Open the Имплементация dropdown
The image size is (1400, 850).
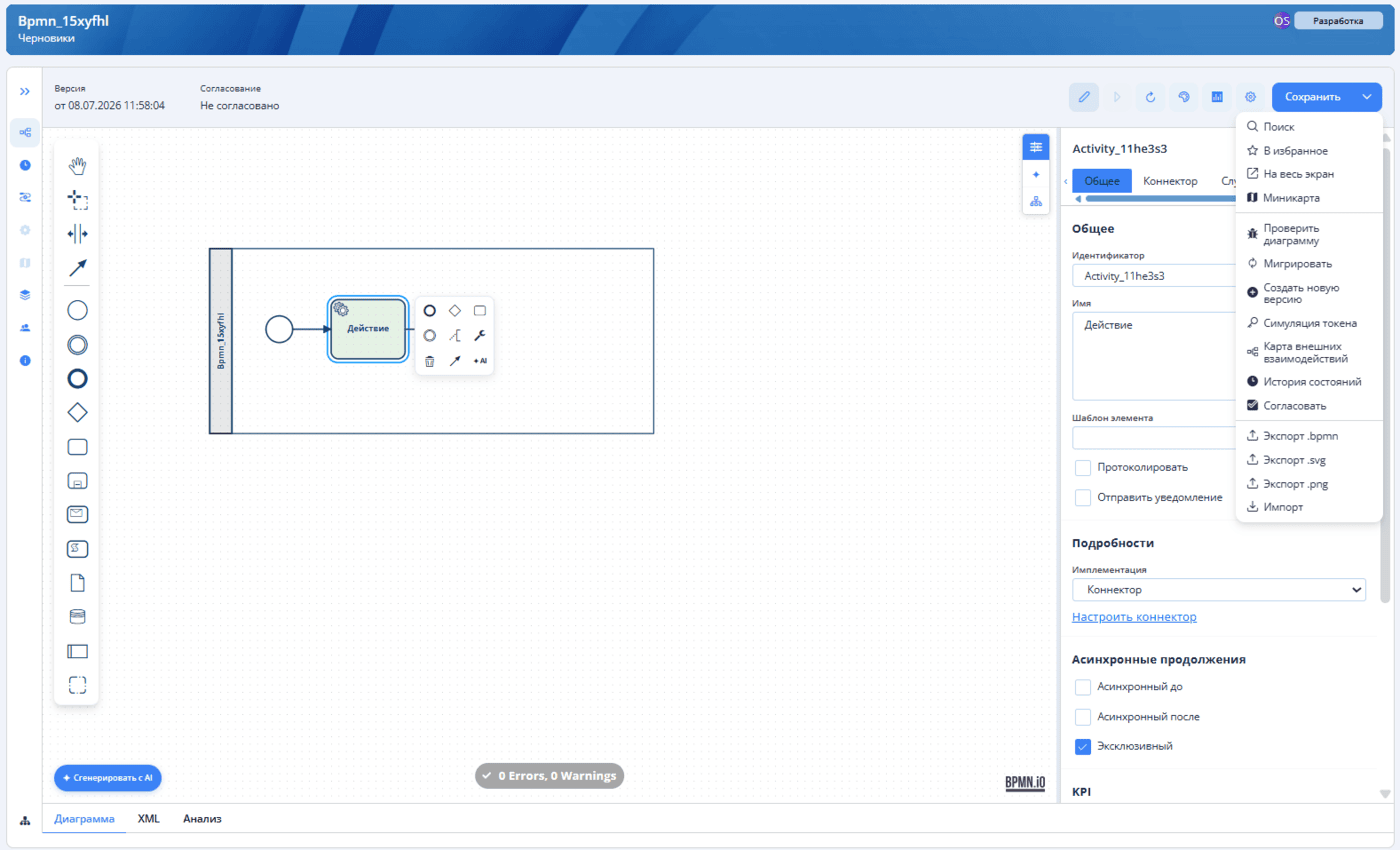click(x=1219, y=590)
